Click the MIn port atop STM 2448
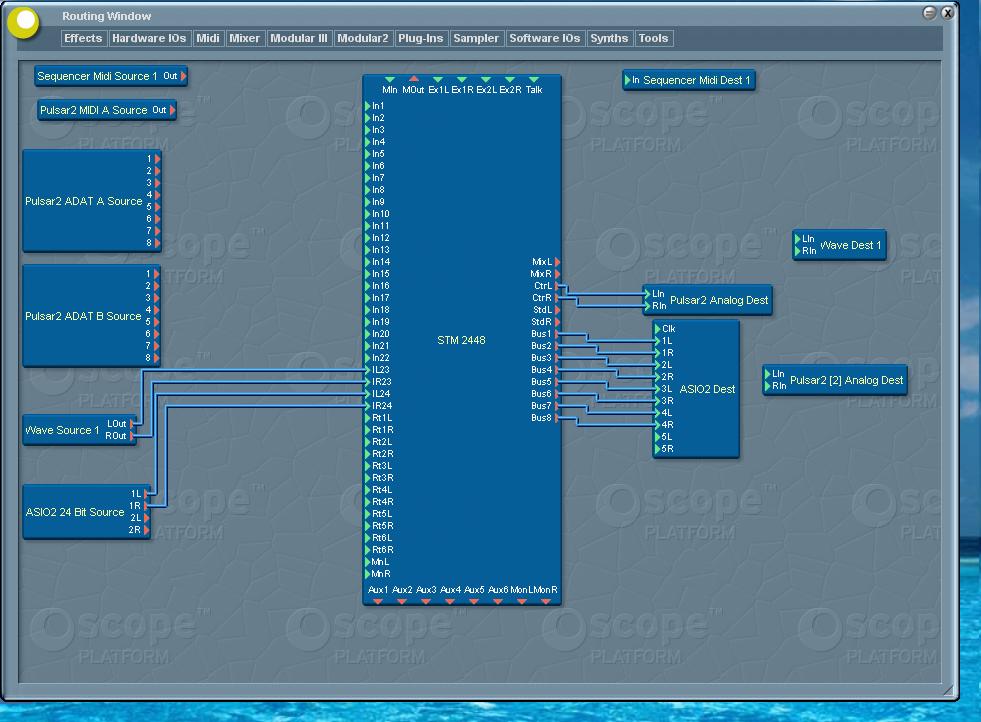 point(390,79)
